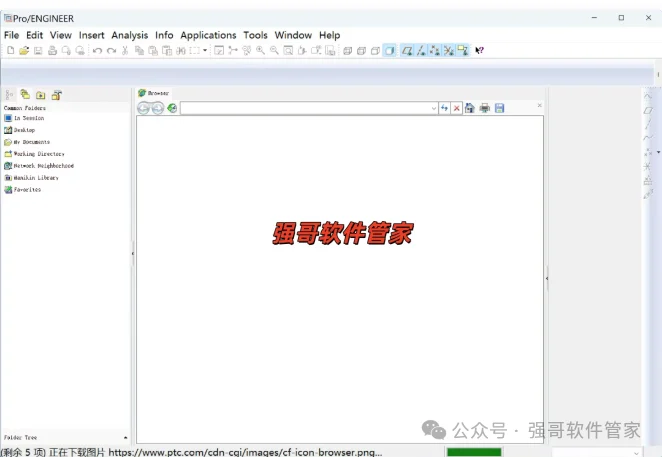The image size is (662, 457).
Task: Click the green download progress bar
Action: tap(474, 452)
